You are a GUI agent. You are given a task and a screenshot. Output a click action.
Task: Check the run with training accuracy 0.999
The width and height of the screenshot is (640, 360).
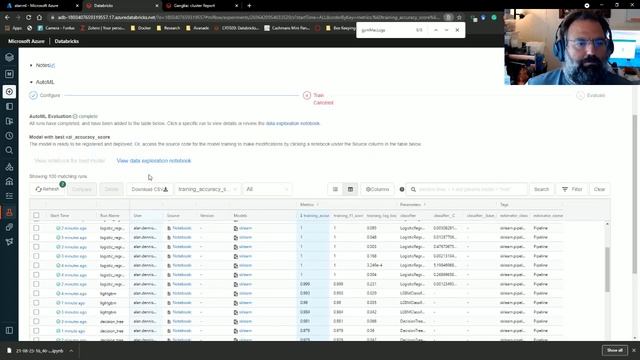pos(36,284)
